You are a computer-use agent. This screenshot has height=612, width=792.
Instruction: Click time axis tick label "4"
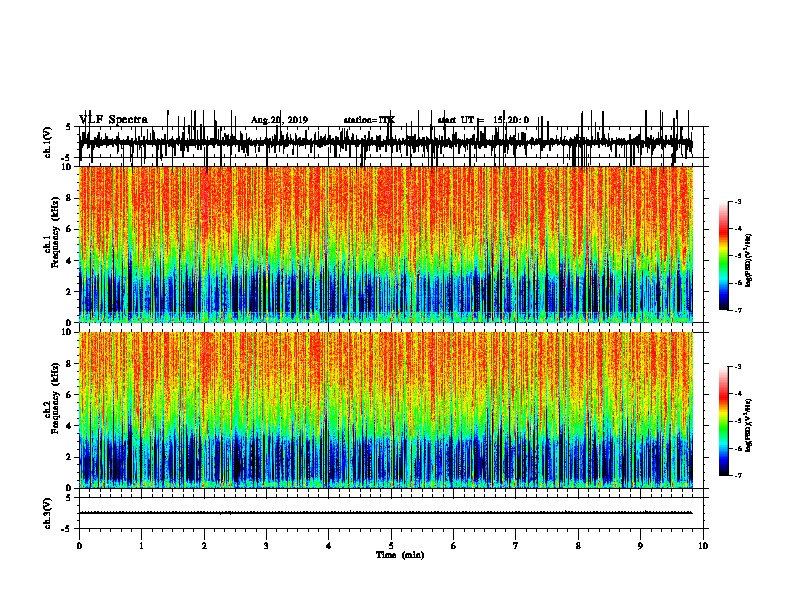(329, 546)
